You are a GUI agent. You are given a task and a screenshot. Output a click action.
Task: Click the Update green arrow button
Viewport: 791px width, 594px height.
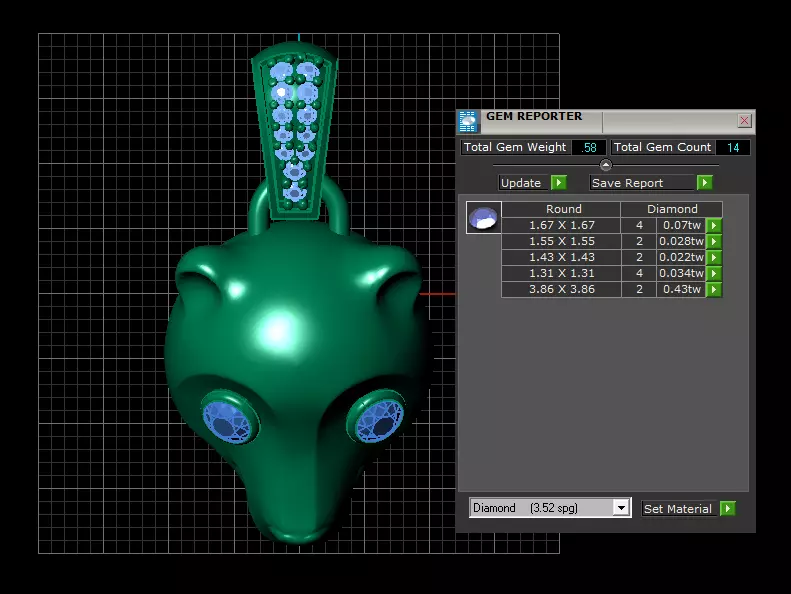[x=558, y=183]
